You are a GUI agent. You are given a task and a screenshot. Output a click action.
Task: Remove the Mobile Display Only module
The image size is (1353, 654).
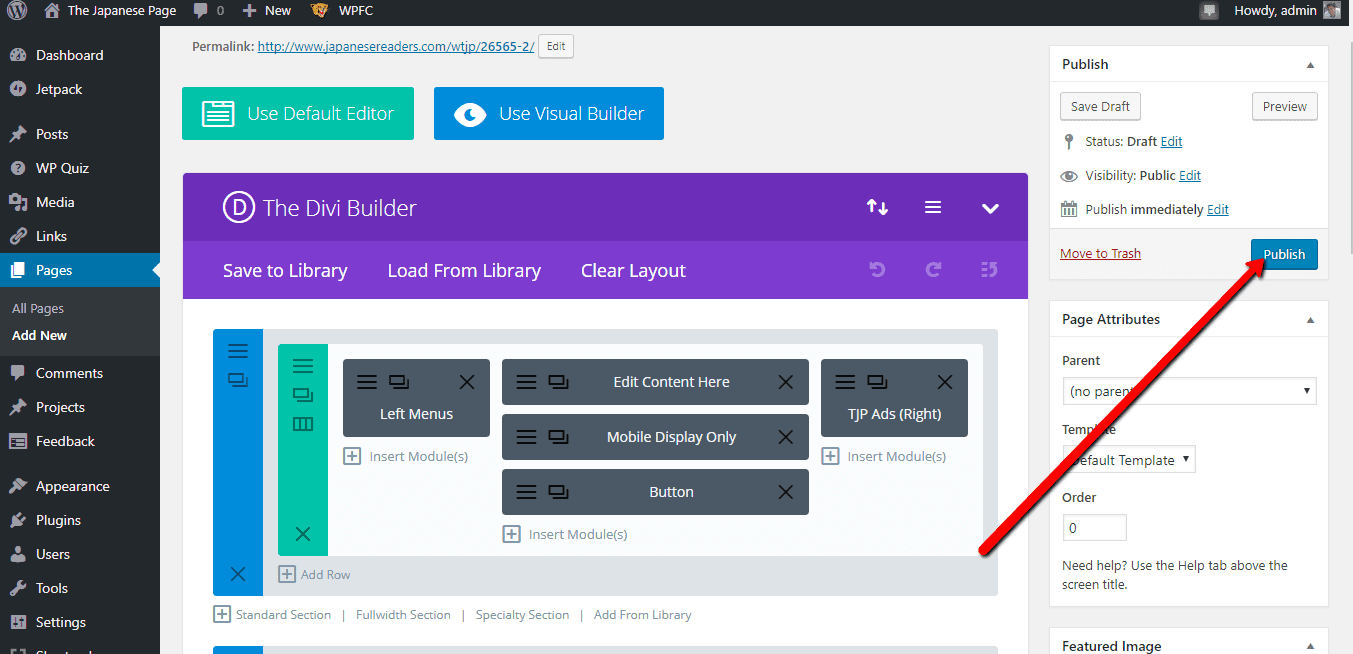[786, 437]
